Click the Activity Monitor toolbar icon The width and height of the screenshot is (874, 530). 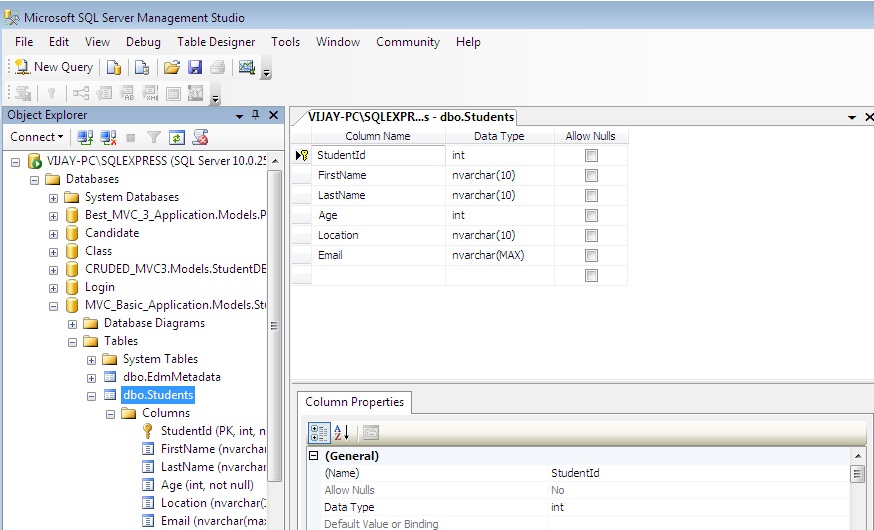245,67
